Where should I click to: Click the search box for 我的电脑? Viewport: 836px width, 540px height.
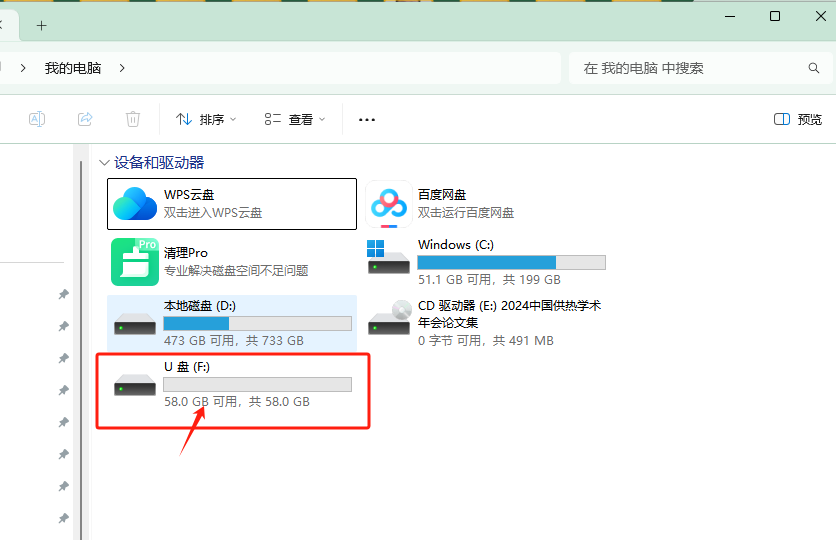pyautogui.click(x=690, y=68)
